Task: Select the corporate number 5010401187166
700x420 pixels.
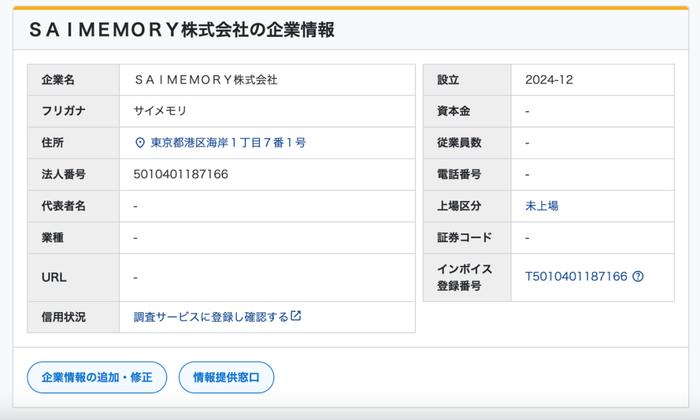Action: pos(181,174)
